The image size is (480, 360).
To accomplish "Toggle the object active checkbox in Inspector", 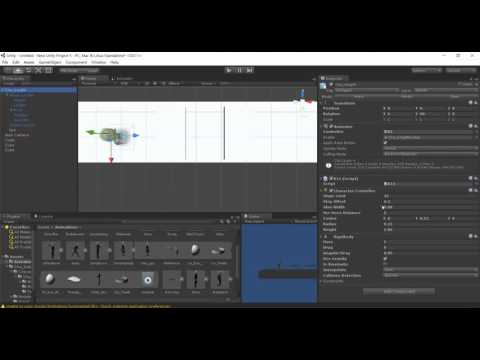I will pyautogui.click(x=331, y=84).
